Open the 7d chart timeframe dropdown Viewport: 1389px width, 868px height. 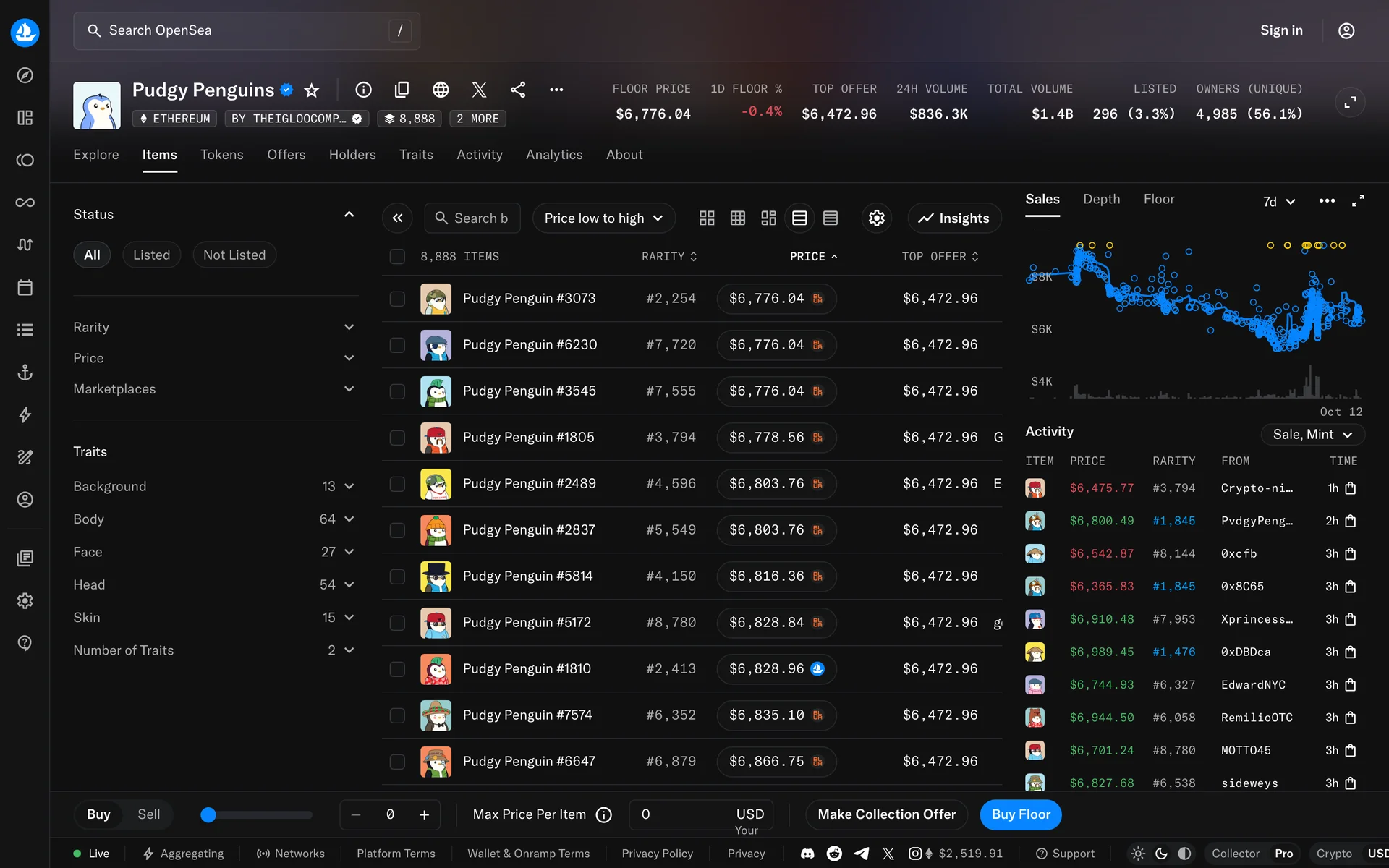click(1278, 202)
